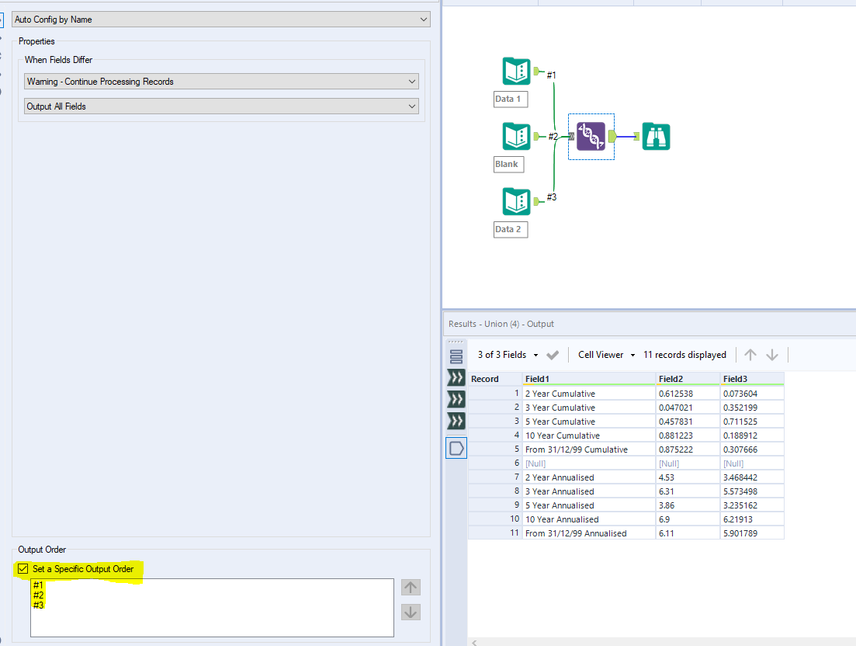Click the Results - Union (4) - Output title

pos(501,324)
